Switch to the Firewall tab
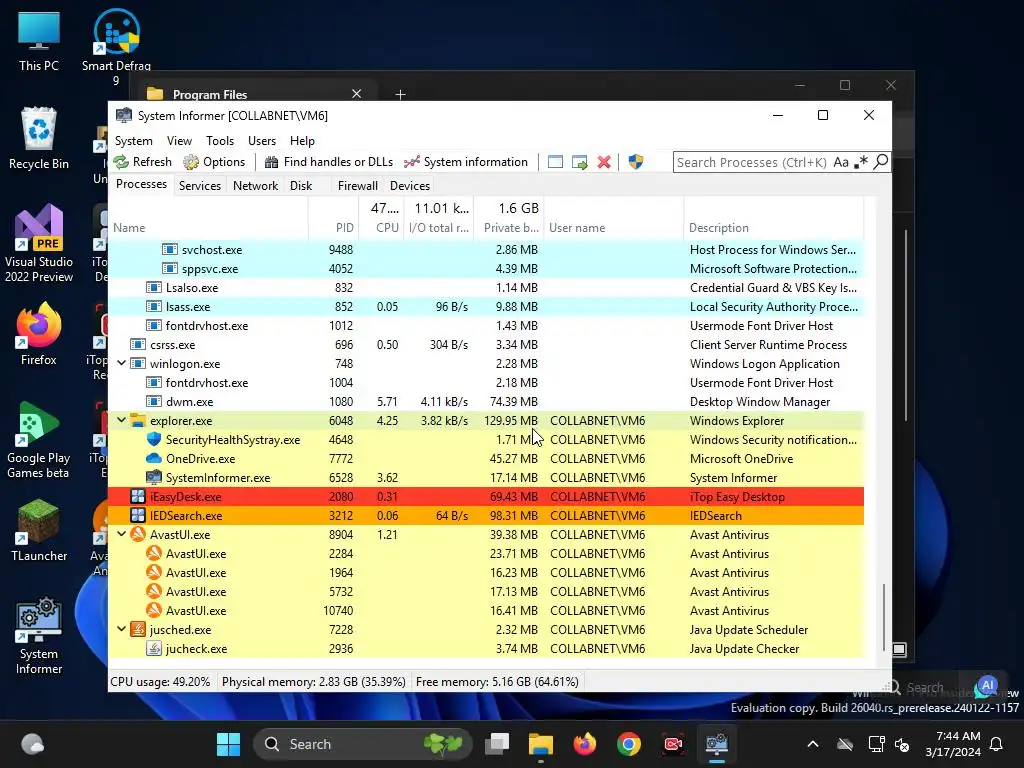Image resolution: width=1024 pixels, height=768 pixels. (357, 185)
